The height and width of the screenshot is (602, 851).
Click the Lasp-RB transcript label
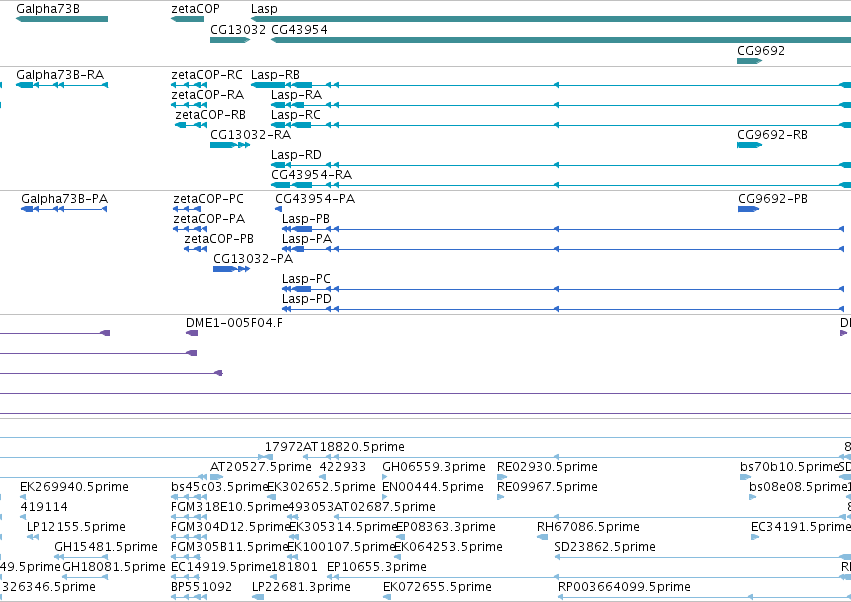click(x=275, y=75)
